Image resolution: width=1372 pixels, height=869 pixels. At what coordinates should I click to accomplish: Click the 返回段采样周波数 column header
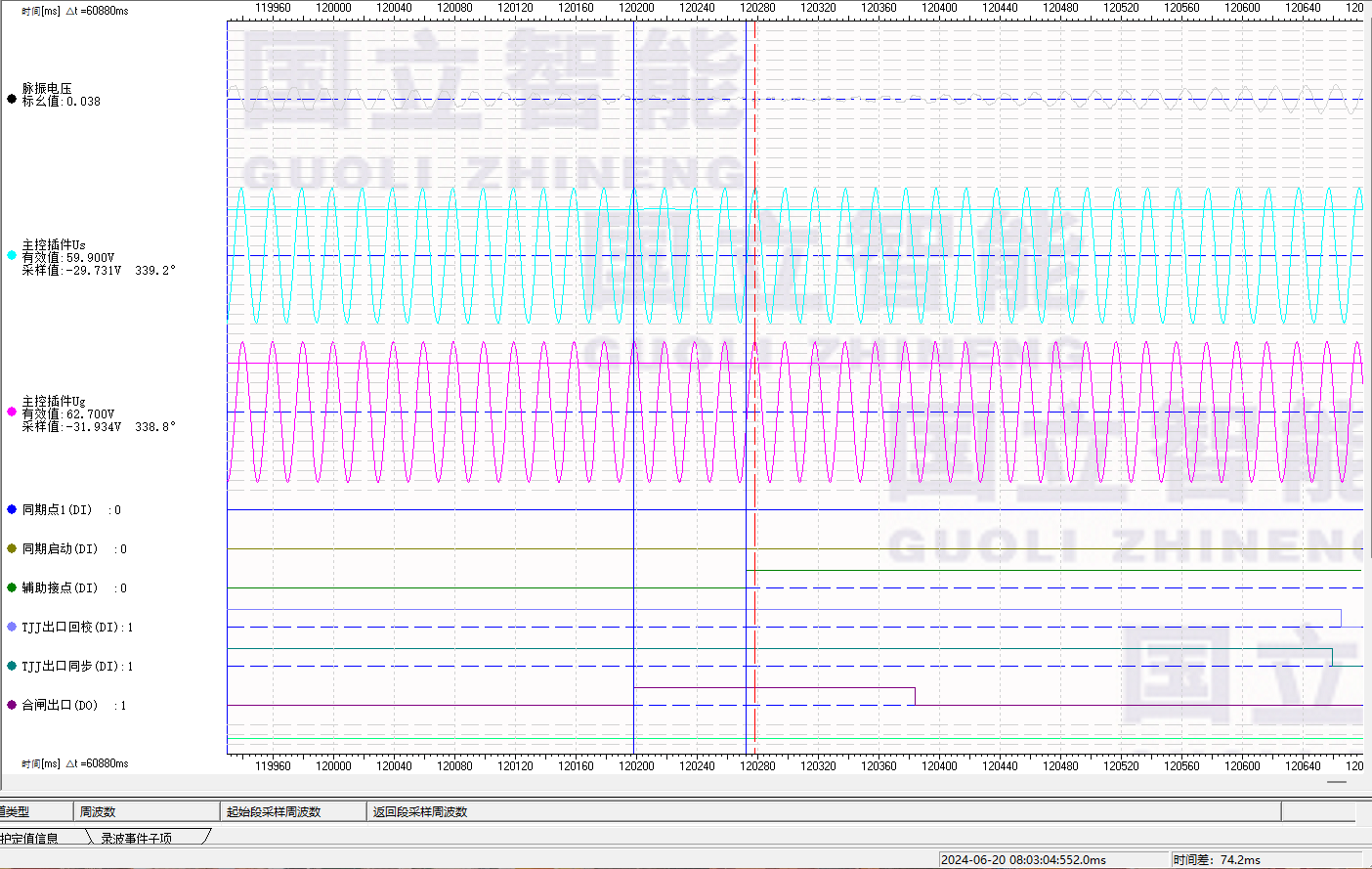click(420, 811)
